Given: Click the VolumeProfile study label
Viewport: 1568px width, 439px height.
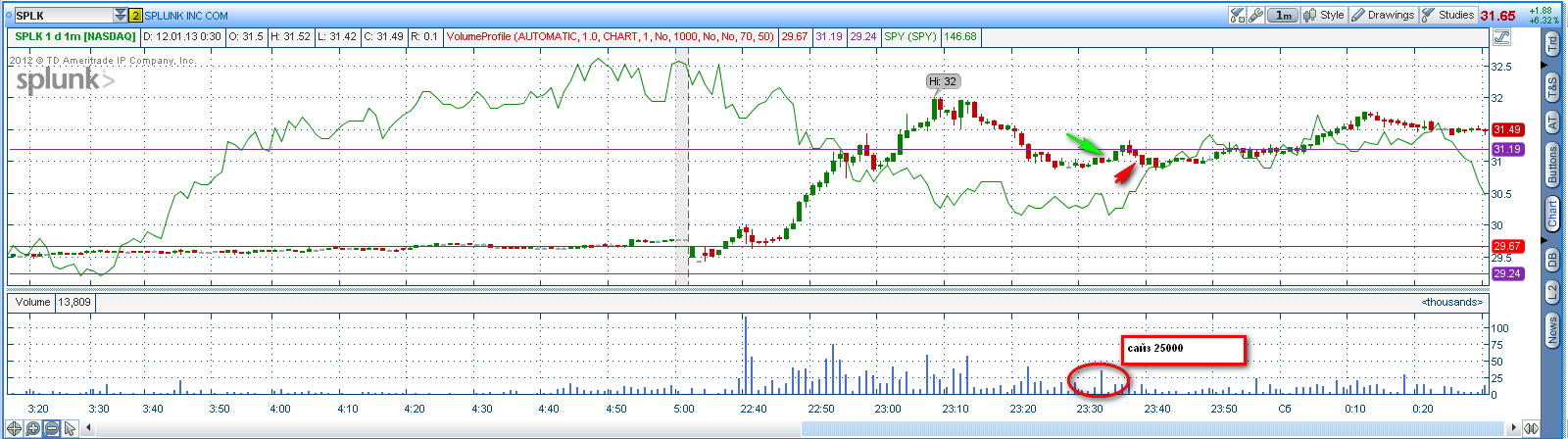Looking at the screenshot, I should click(610, 37).
